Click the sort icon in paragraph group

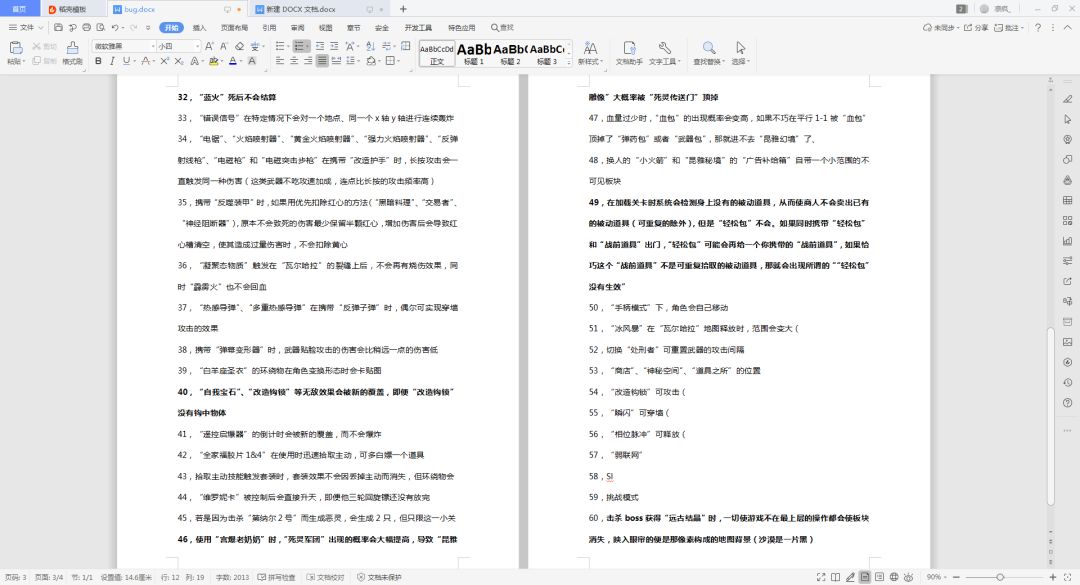point(371,46)
